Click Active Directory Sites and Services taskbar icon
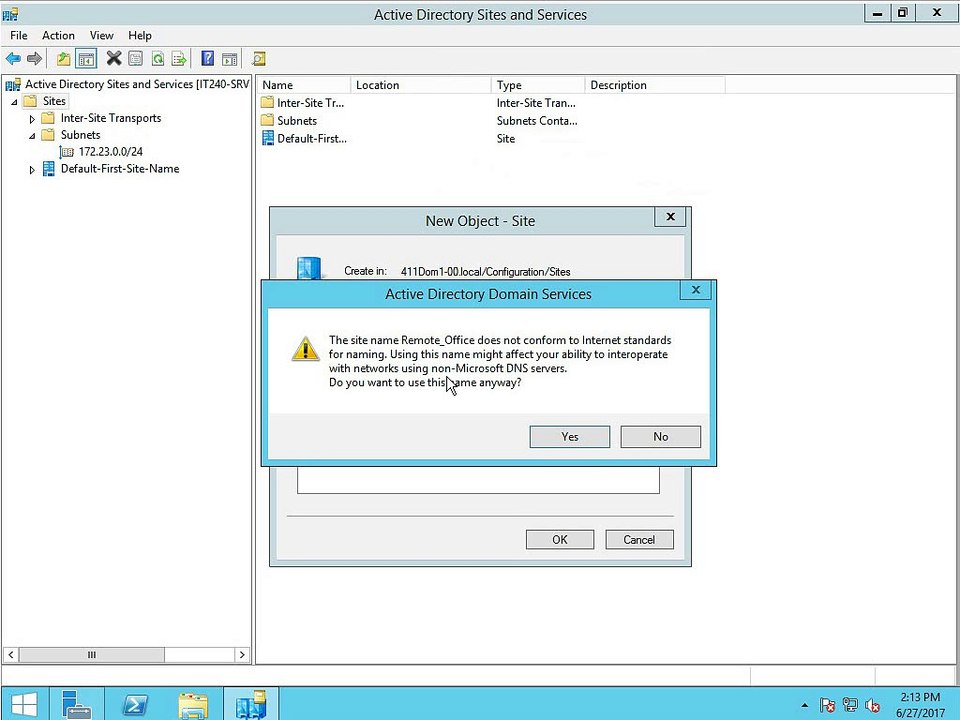 (251, 703)
